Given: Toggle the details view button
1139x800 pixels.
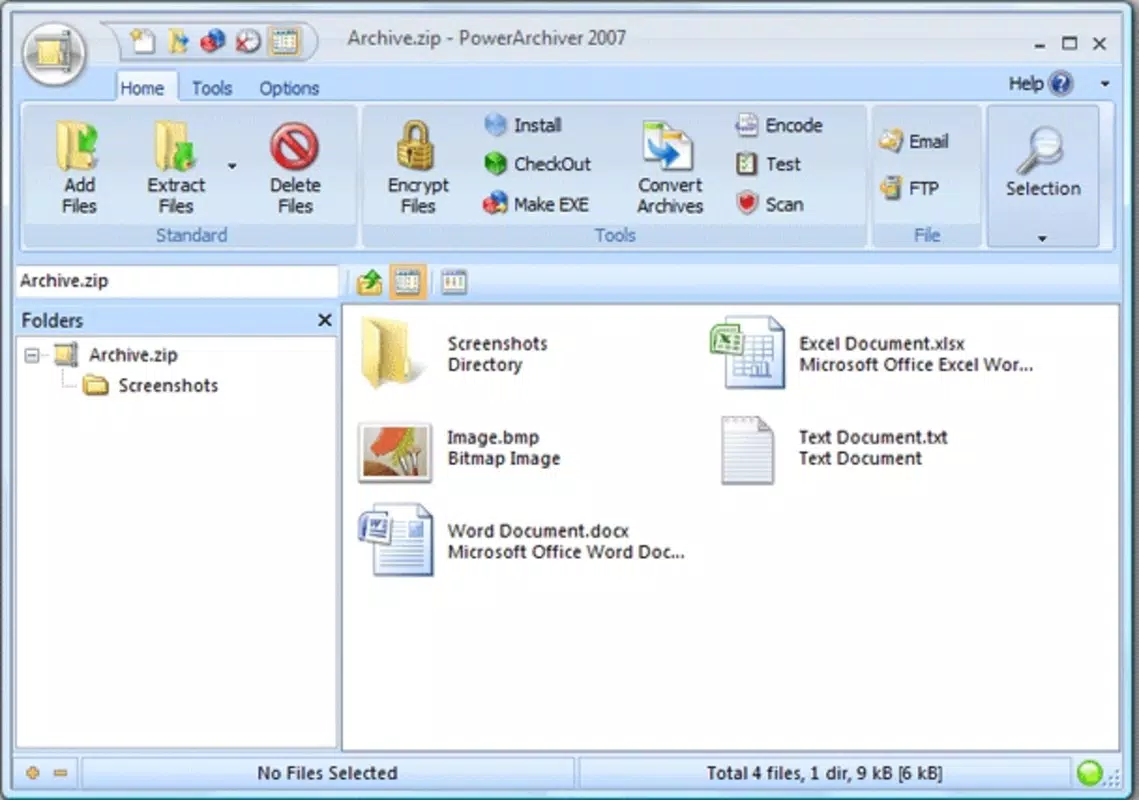Looking at the screenshot, I should click(454, 282).
